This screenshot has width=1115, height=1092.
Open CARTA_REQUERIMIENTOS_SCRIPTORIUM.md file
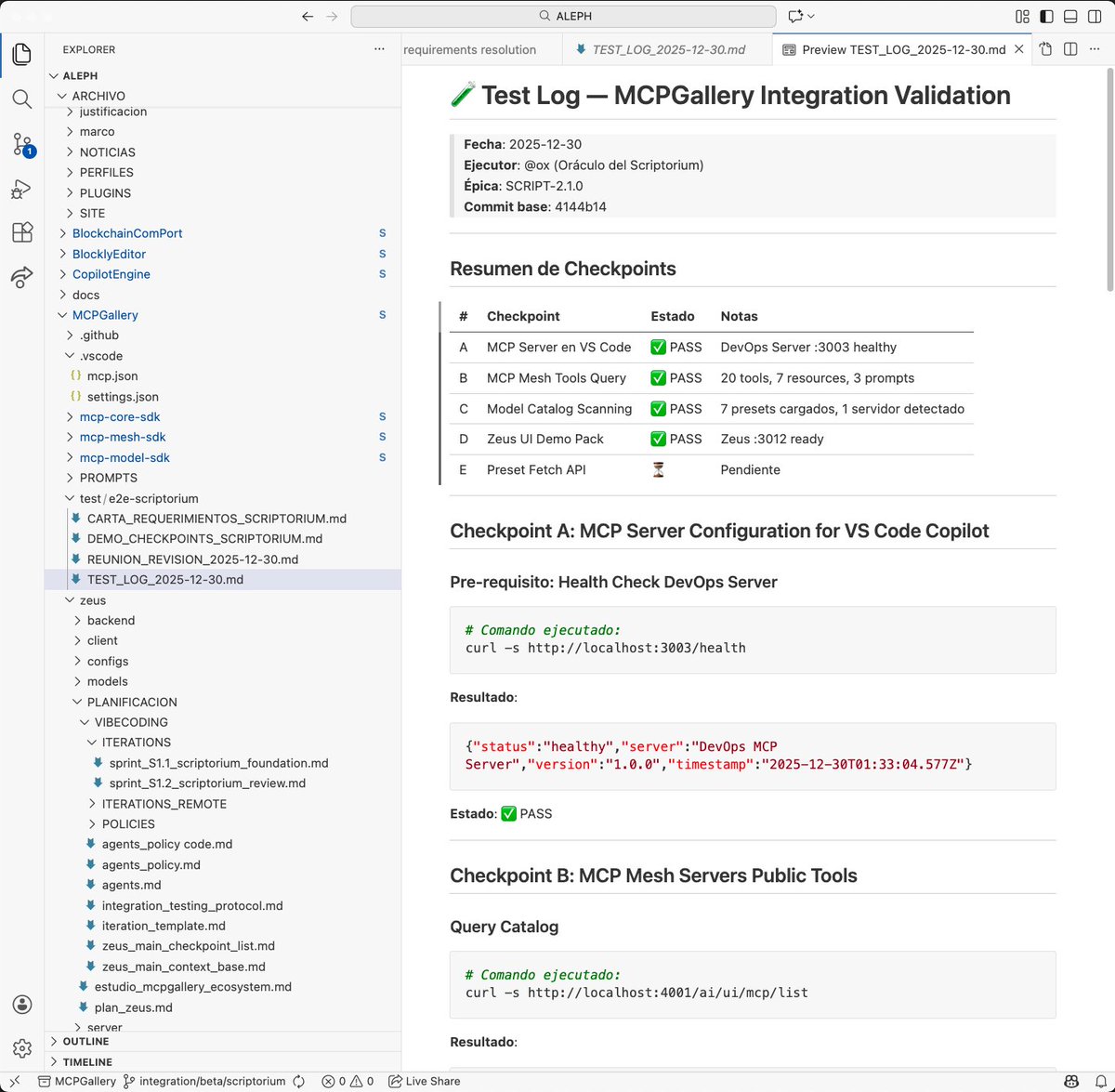[x=223, y=519]
